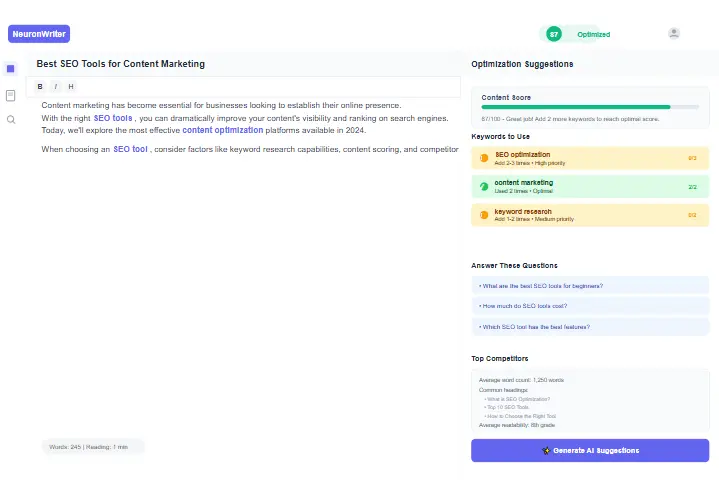Click the question 'What are the best SEO tools for beginners?'
The image size is (719, 488).
(590, 285)
